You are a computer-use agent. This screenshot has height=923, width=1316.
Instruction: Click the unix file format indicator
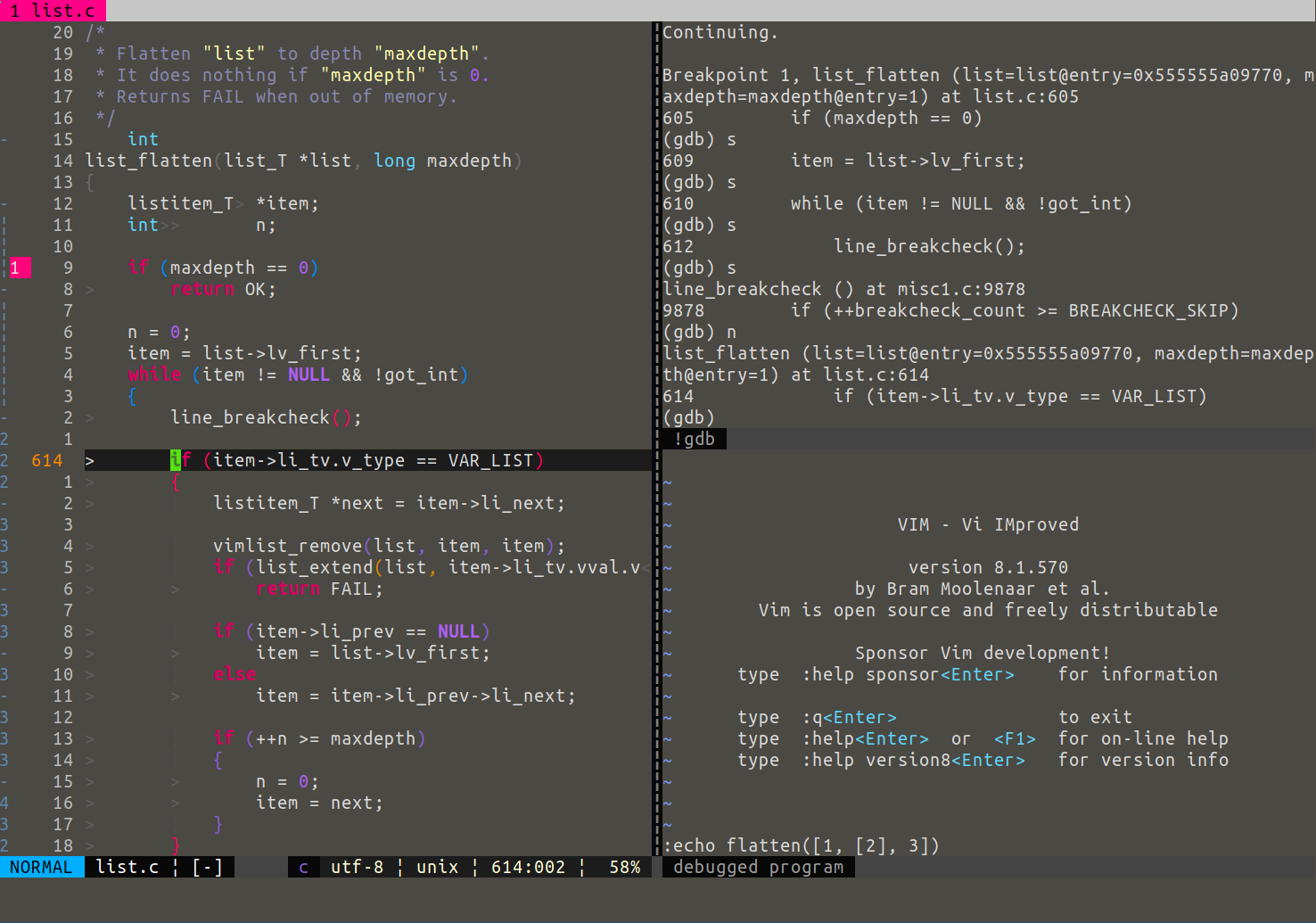[x=436, y=866]
